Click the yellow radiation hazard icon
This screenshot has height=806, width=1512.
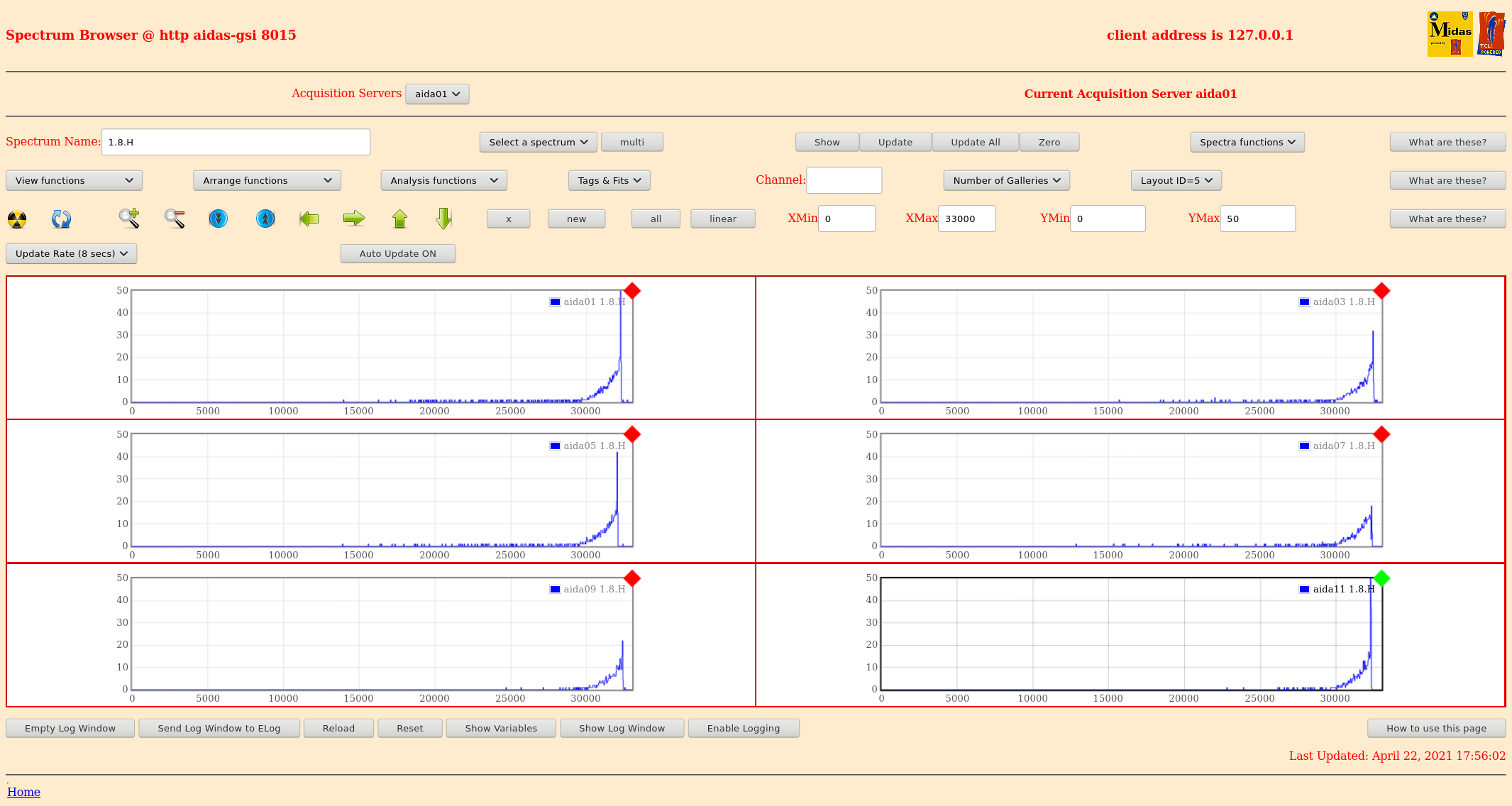[x=17, y=219]
